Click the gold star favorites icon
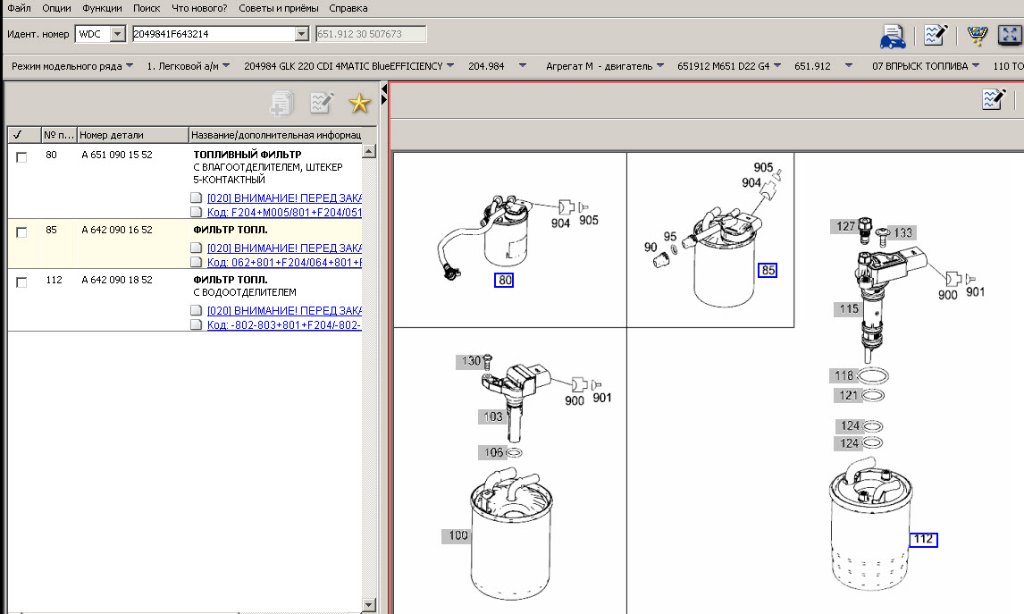Screen dimensions: 1024x614 [x=359, y=102]
